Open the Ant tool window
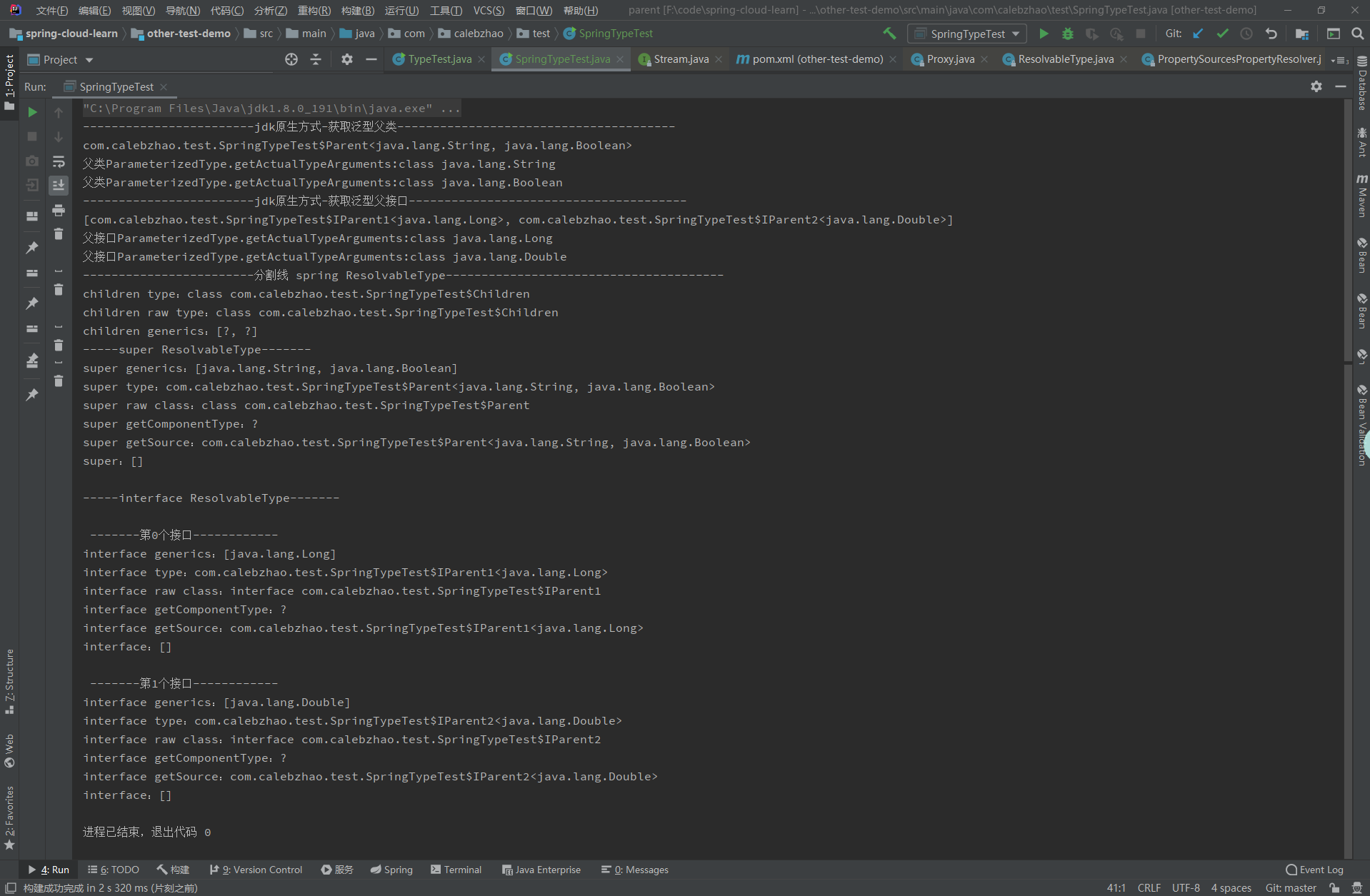The height and width of the screenshot is (896, 1370). pyautogui.click(x=1362, y=142)
